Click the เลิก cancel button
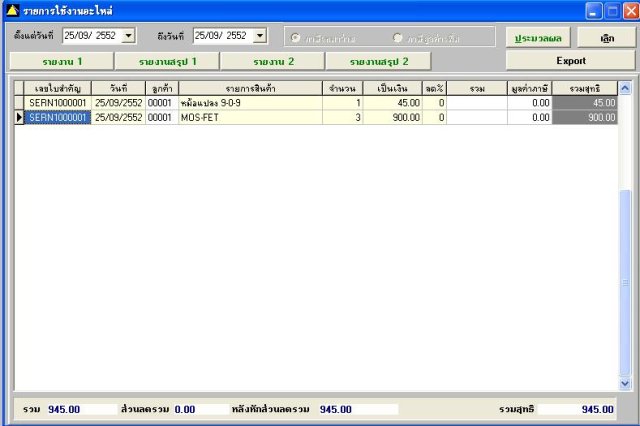 pyautogui.click(x=607, y=38)
